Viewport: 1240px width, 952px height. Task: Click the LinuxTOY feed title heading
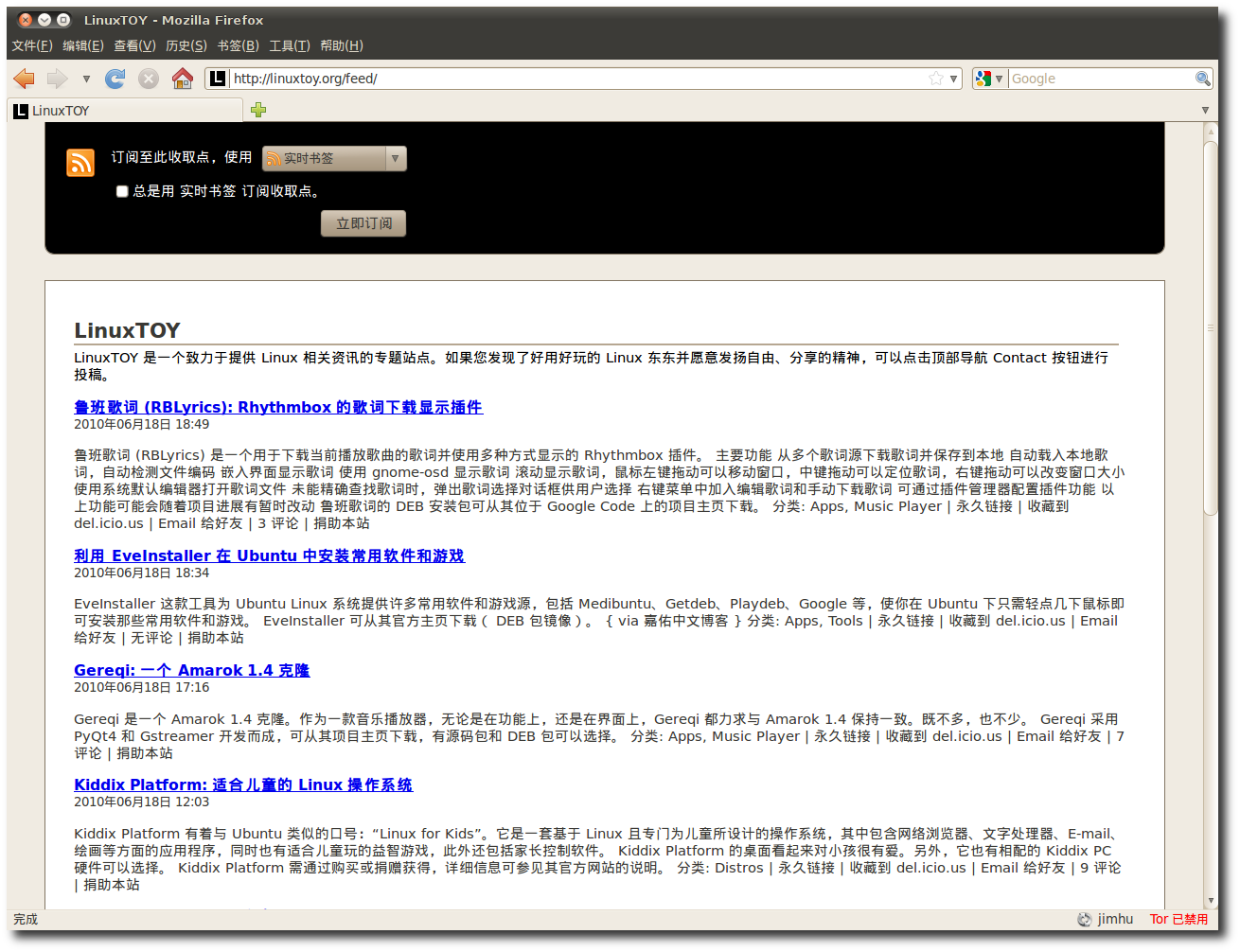[127, 330]
